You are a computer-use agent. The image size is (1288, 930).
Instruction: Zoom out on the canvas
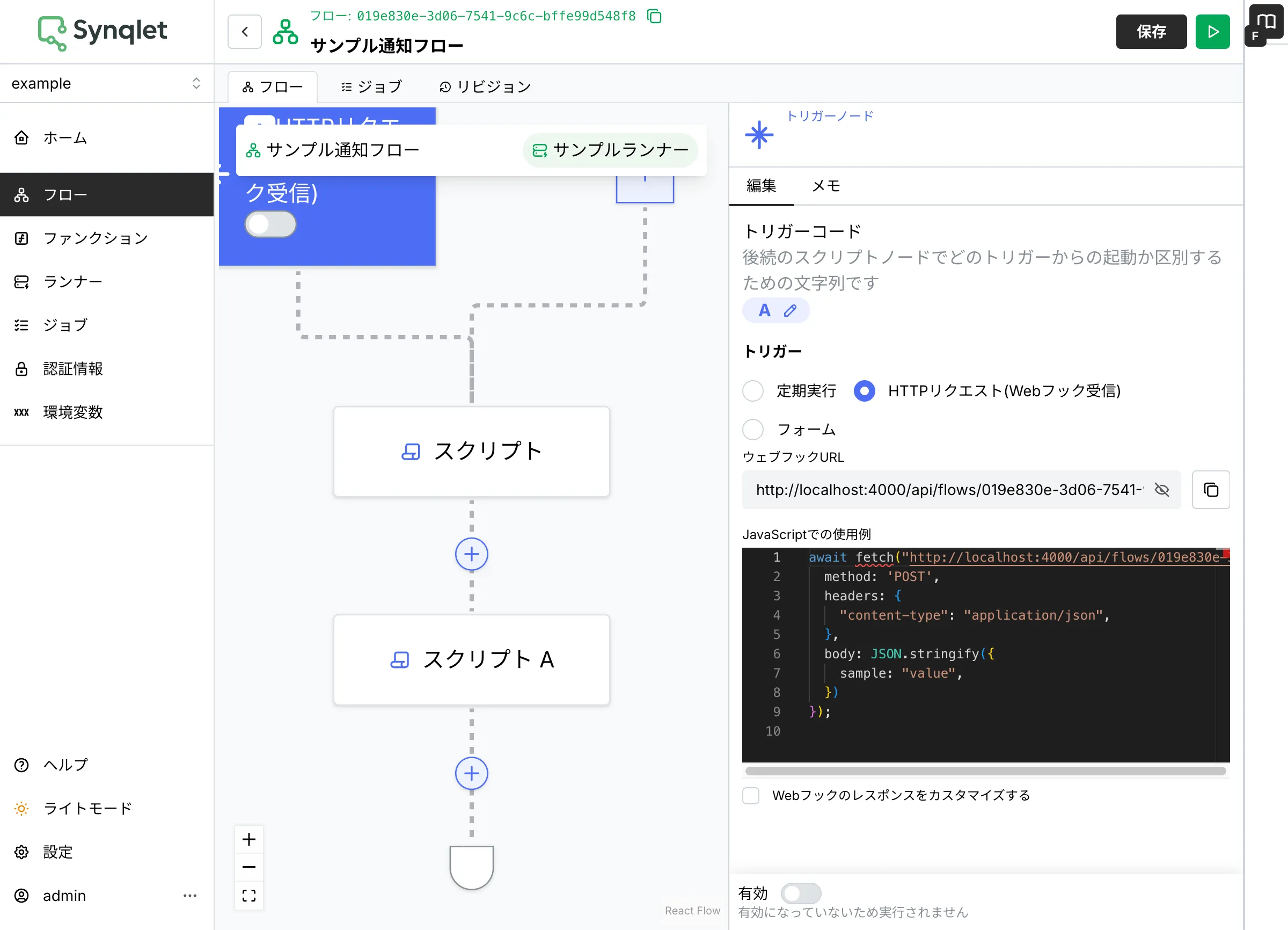(248, 867)
